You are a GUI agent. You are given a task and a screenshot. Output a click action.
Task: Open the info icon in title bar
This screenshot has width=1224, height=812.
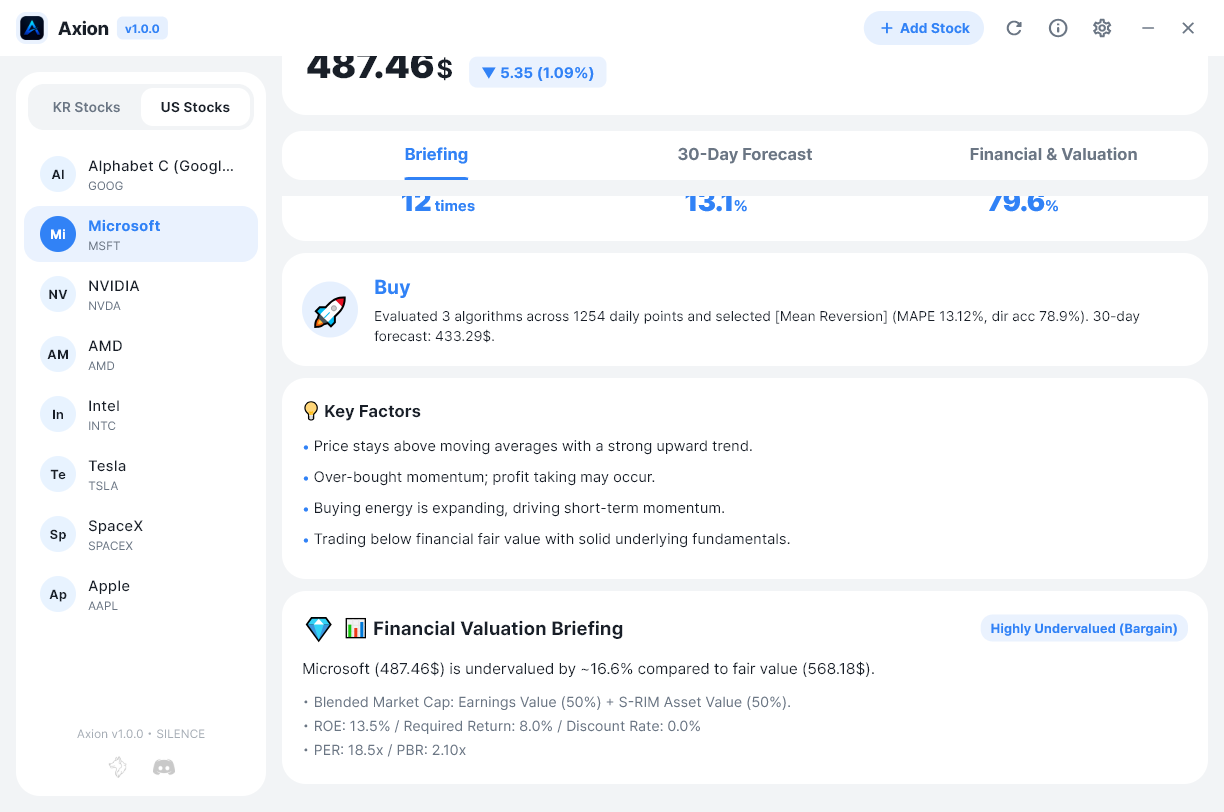coord(1058,28)
